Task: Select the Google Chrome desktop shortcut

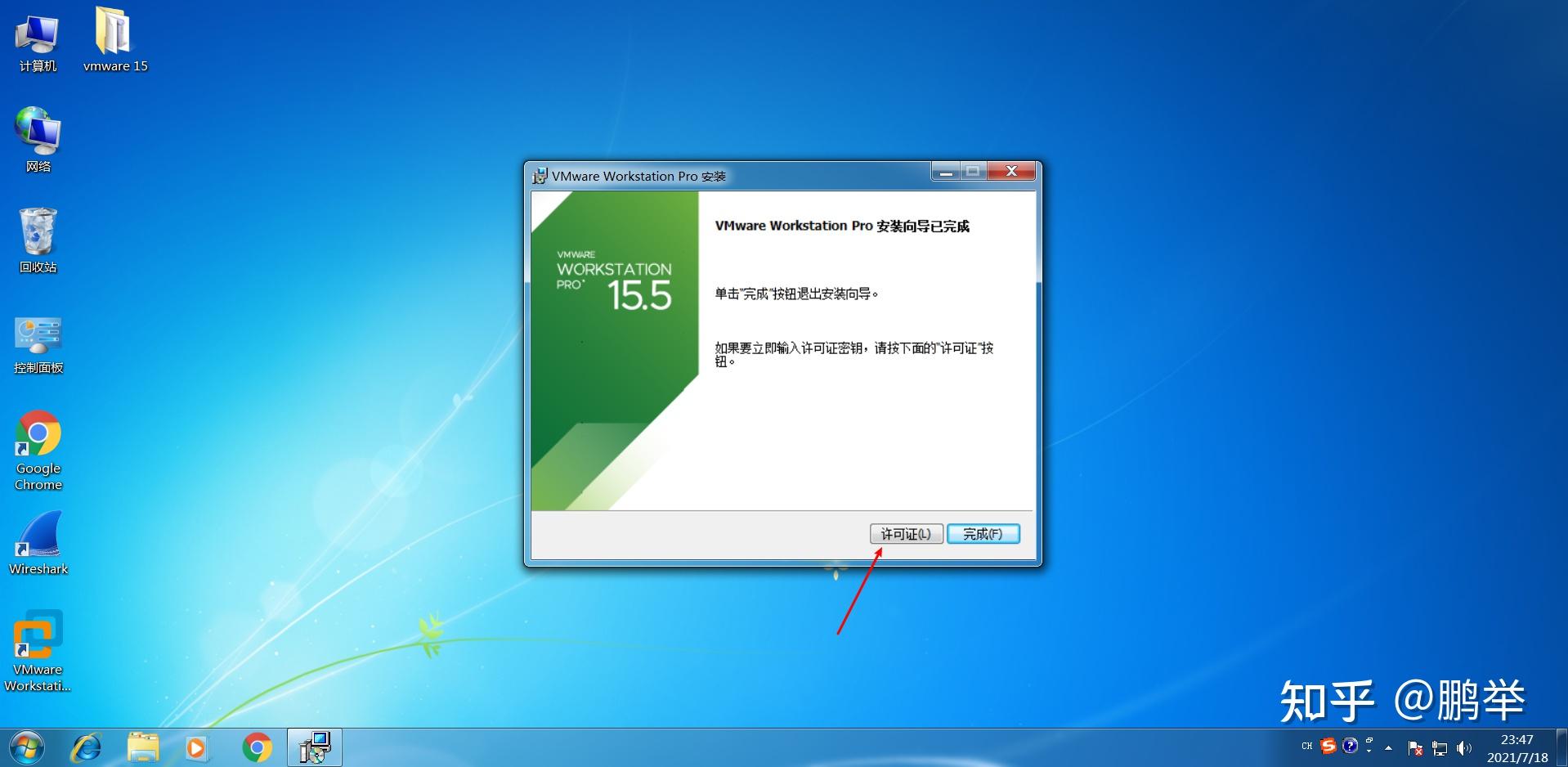Action: (x=38, y=451)
